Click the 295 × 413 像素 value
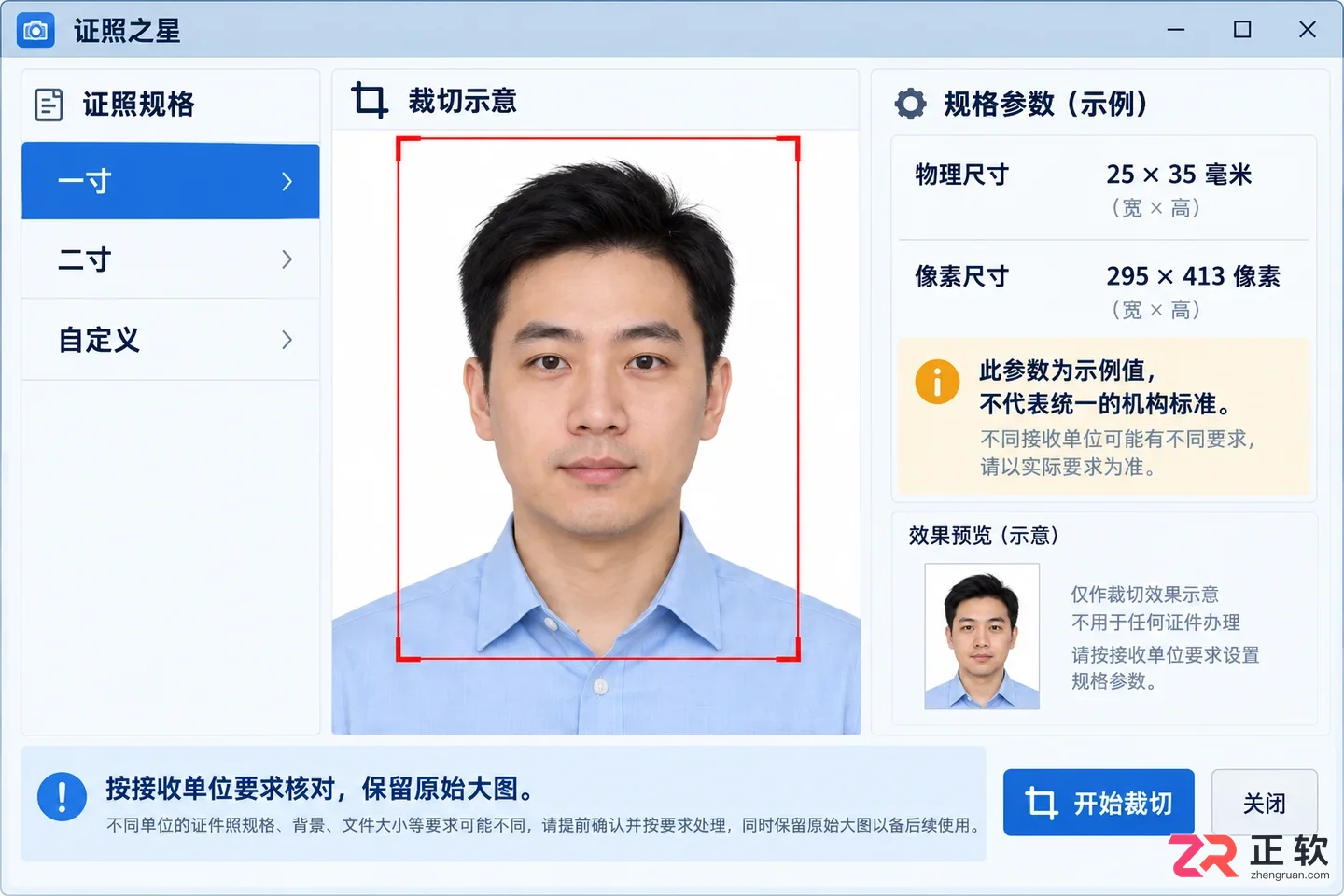The width and height of the screenshot is (1344, 896). click(1193, 276)
